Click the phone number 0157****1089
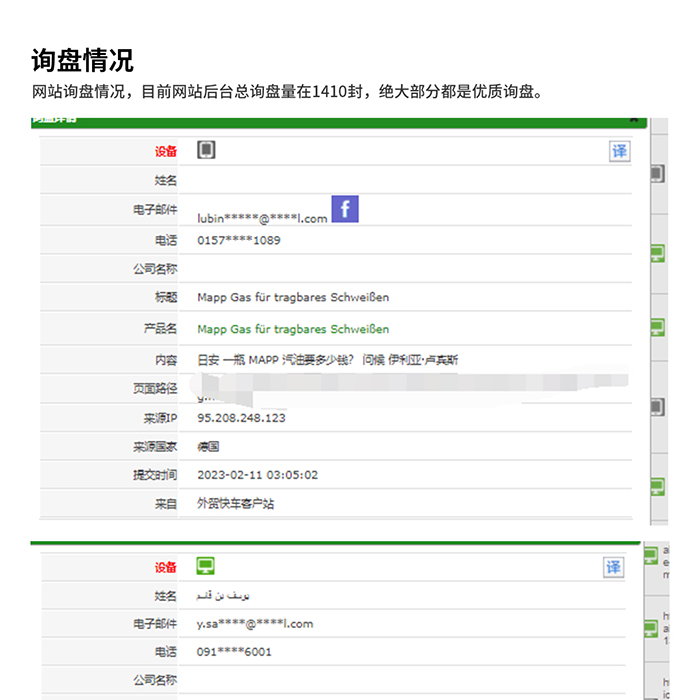700x700 pixels. coord(239,240)
